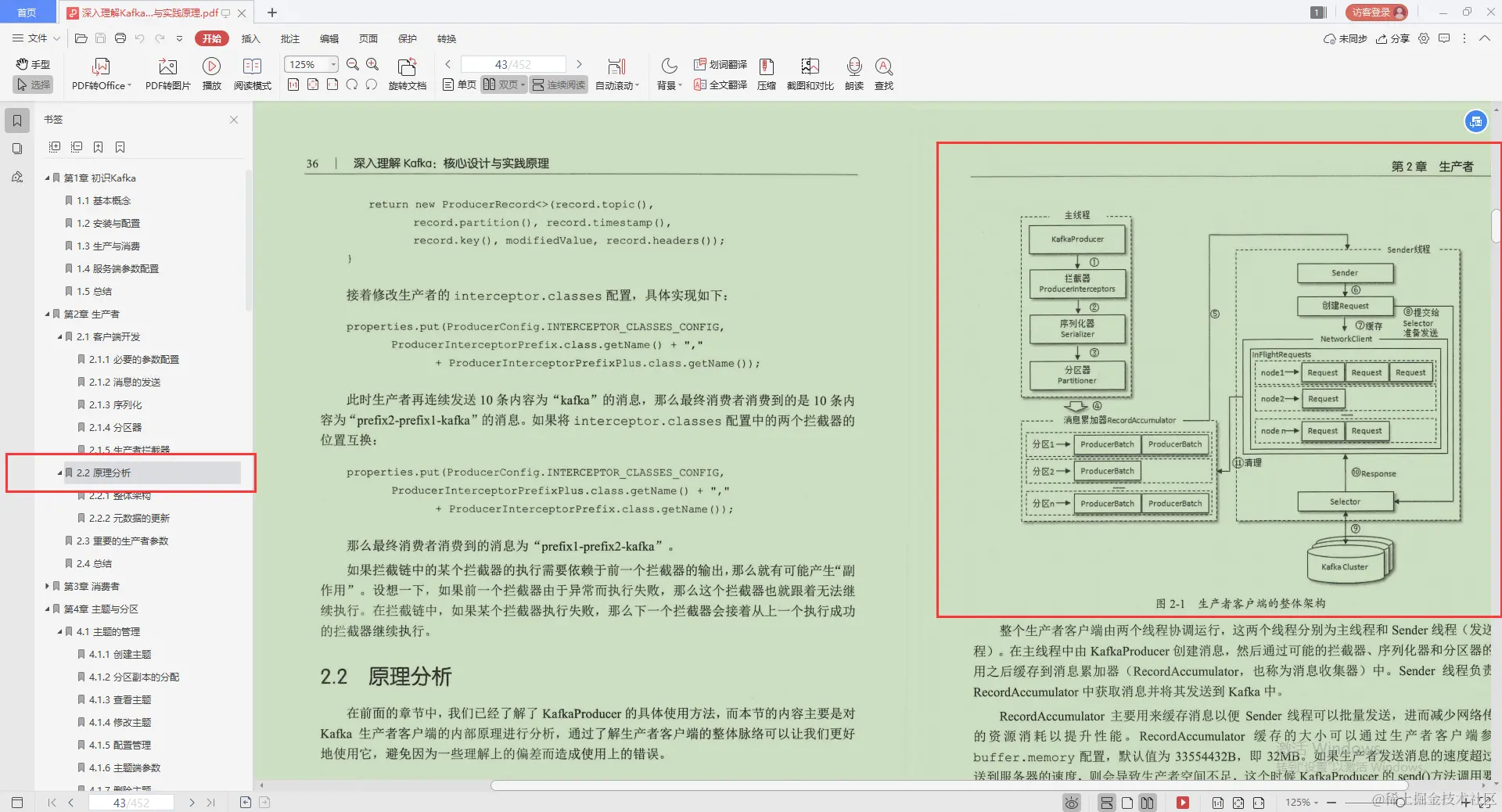Click the 未同步 sync button
Screen dimensions: 1502x812
pos(1347,38)
